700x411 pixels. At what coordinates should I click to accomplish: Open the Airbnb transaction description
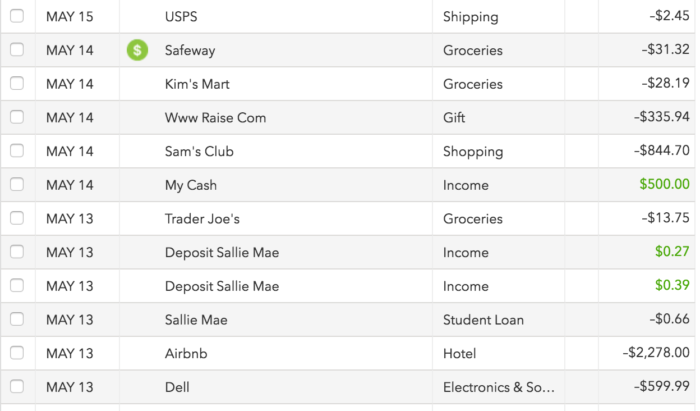coord(186,353)
